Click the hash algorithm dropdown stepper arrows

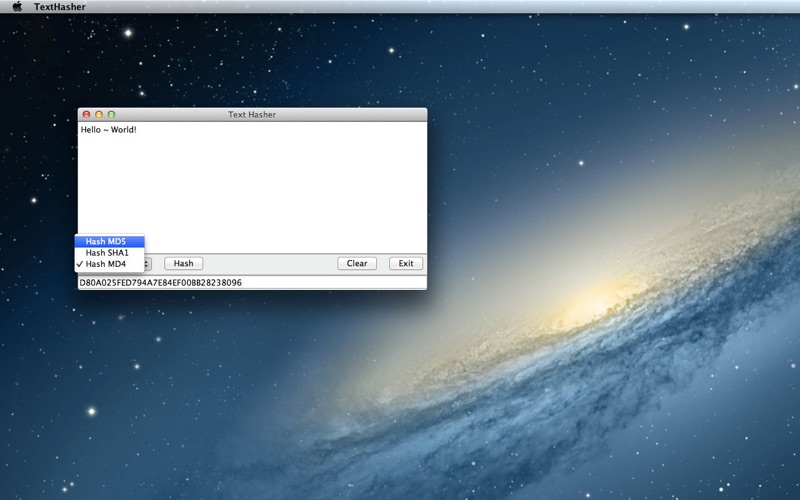pos(147,263)
